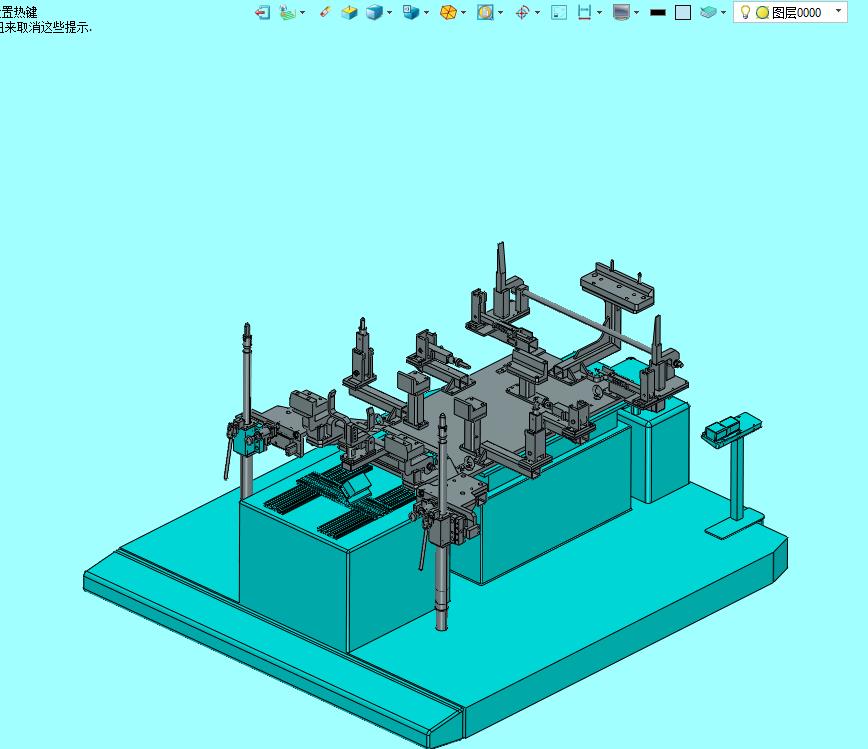This screenshot has height=749, width=868.
Task: Click the dimension measure icon
Action: [584, 12]
